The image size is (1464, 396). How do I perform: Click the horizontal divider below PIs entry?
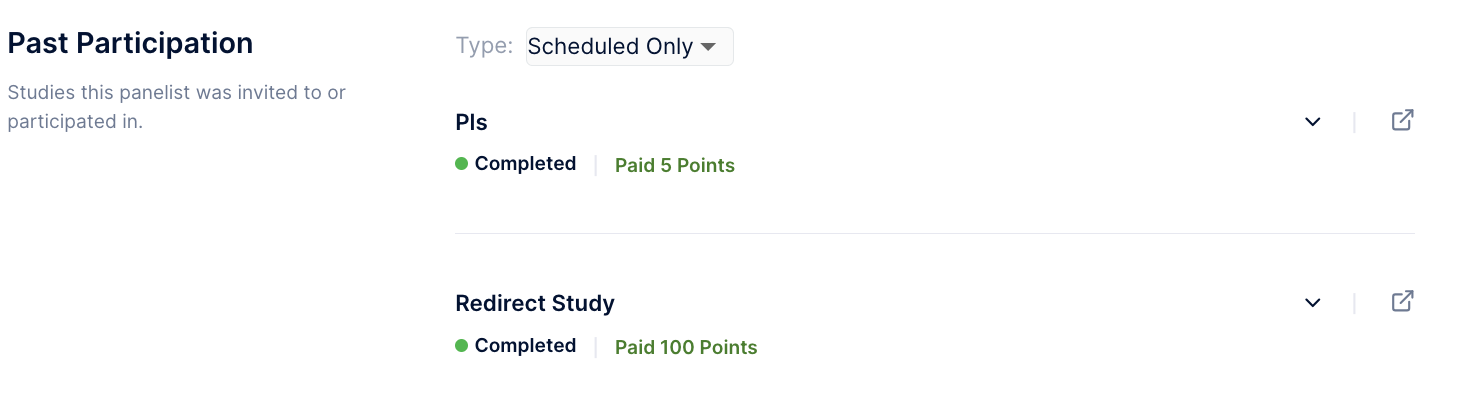point(935,234)
